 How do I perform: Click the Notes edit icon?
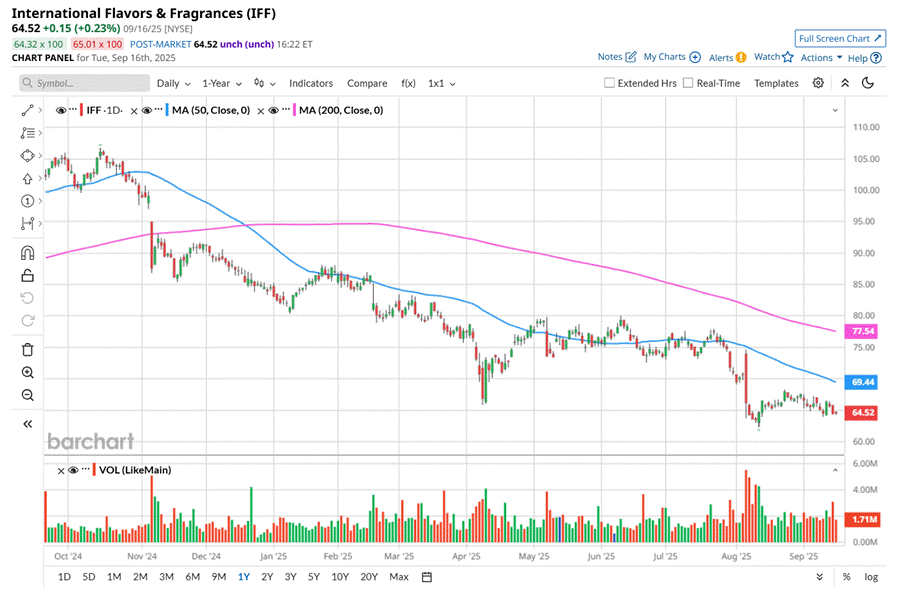tap(631, 56)
